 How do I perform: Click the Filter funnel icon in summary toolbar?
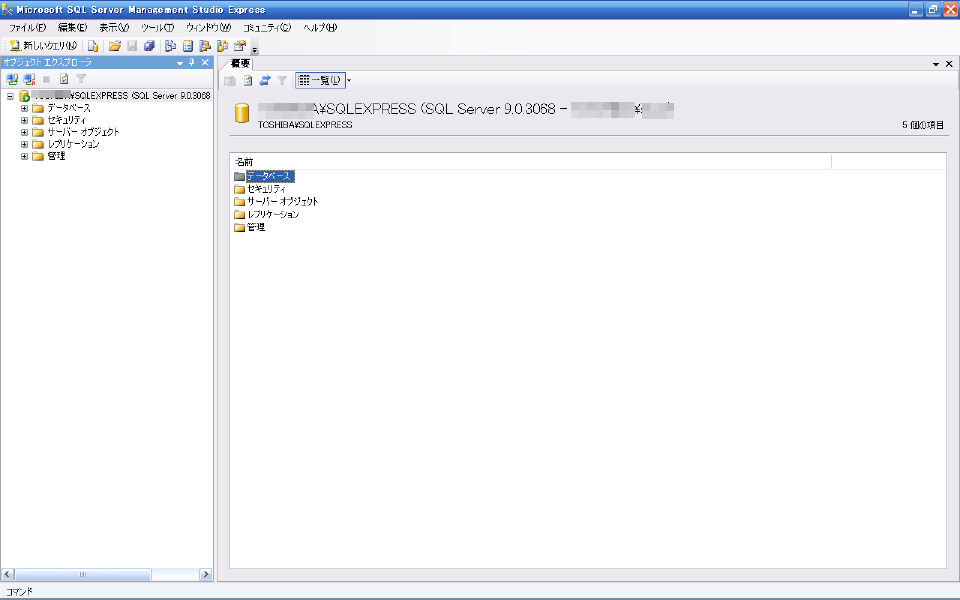tap(282, 80)
